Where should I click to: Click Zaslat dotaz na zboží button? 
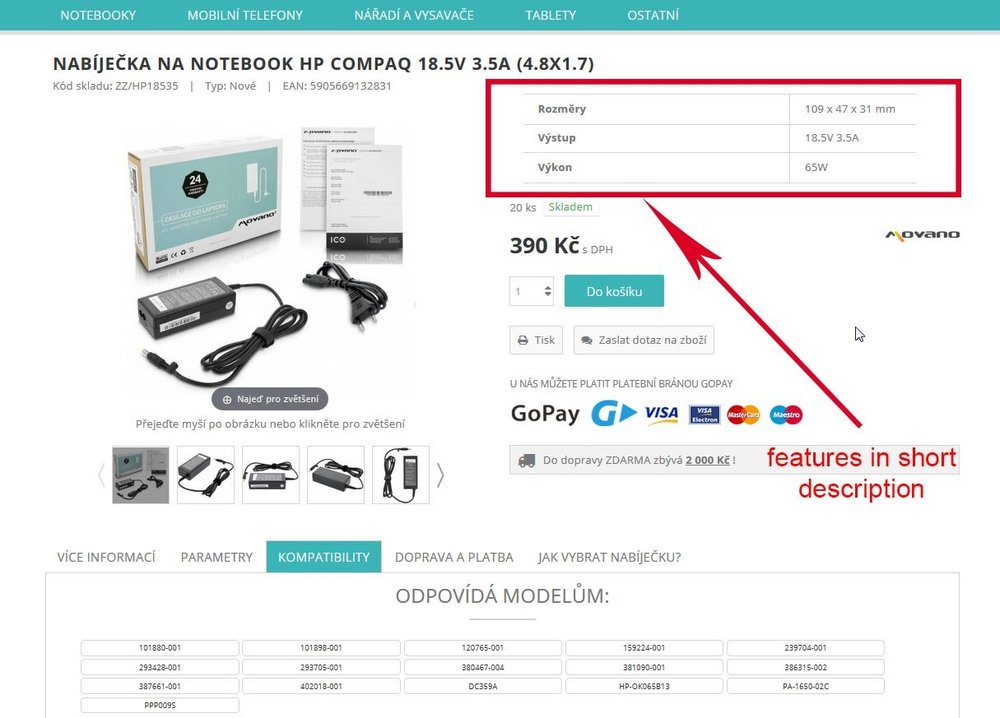[x=643, y=340]
